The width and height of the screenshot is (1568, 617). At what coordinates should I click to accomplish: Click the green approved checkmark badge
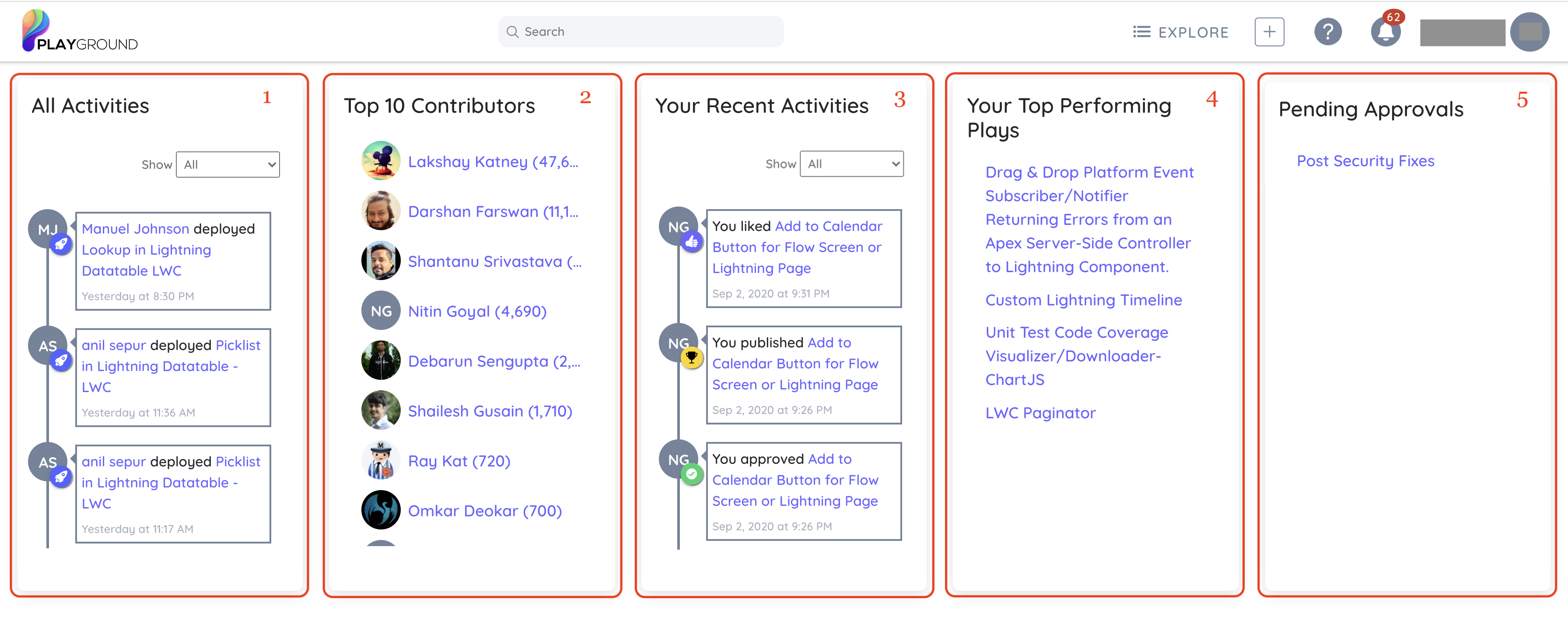(692, 474)
